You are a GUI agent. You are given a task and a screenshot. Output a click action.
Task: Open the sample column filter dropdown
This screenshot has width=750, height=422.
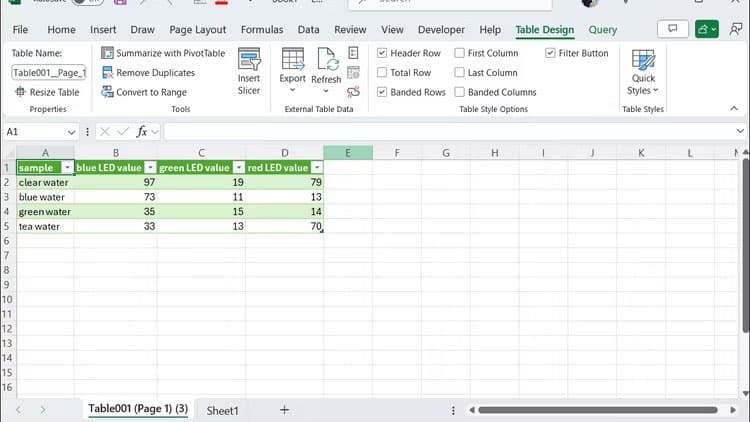67,168
